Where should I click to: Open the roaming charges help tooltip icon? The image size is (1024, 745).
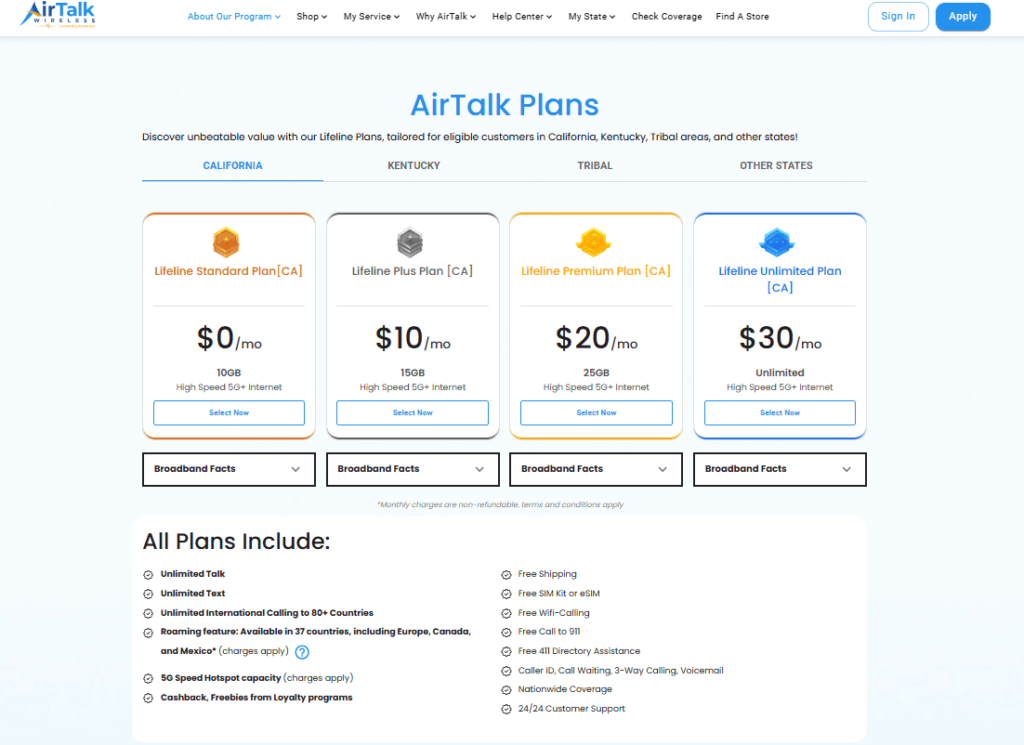click(x=302, y=651)
